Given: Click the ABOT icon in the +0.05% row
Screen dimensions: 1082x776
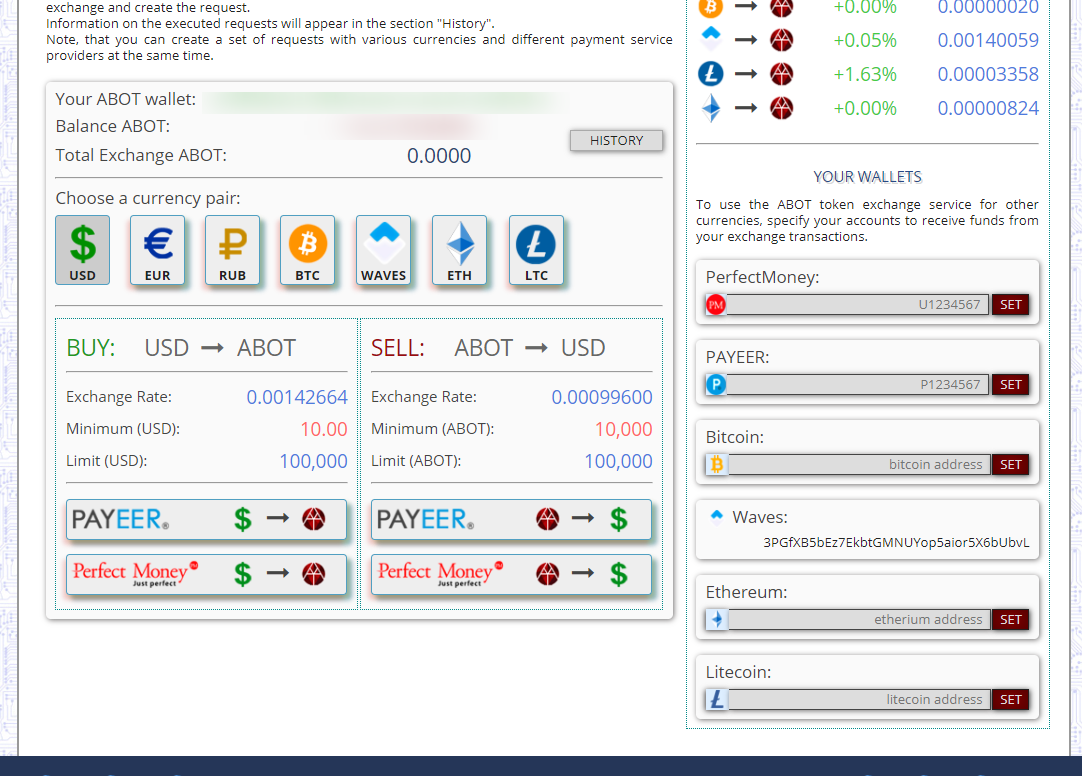Looking at the screenshot, I should 781,40.
